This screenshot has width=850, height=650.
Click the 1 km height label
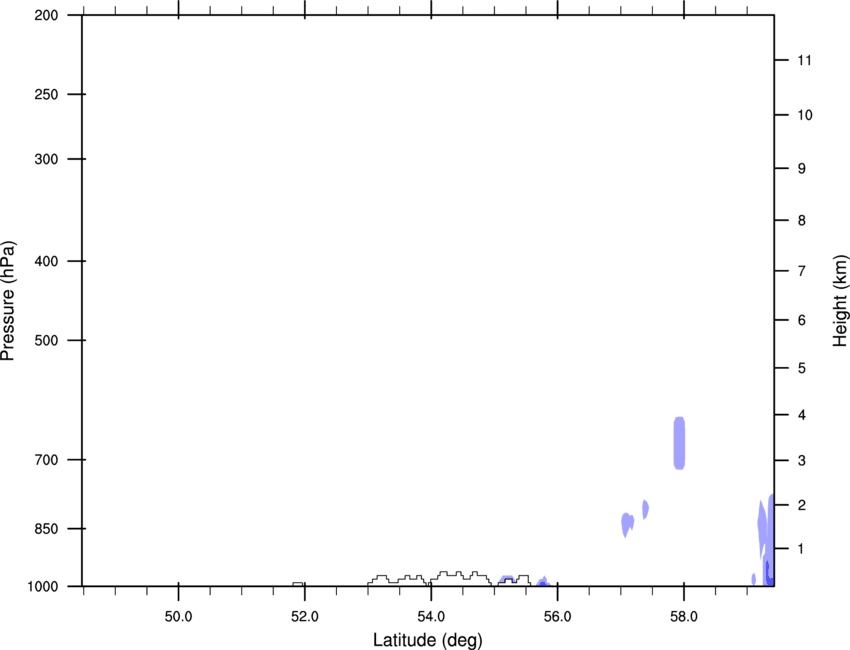pyautogui.click(x=801, y=549)
